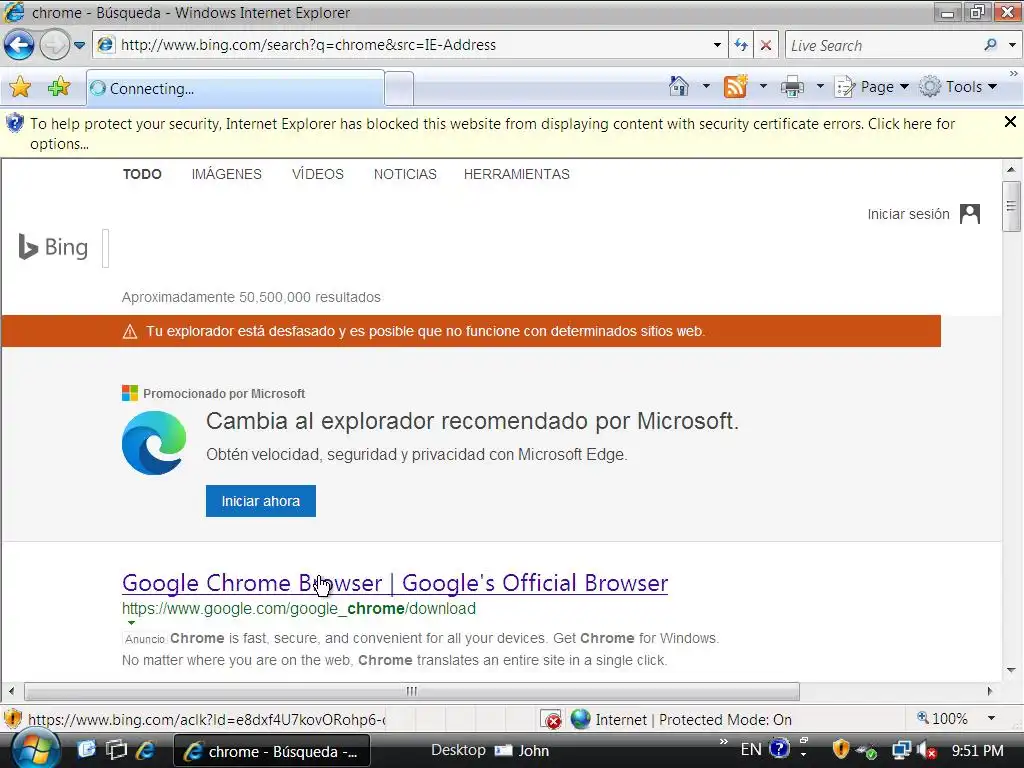The width and height of the screenshot is (1024, 768).
Task: Click the status bar security shield icon
Action: (12, 719)
